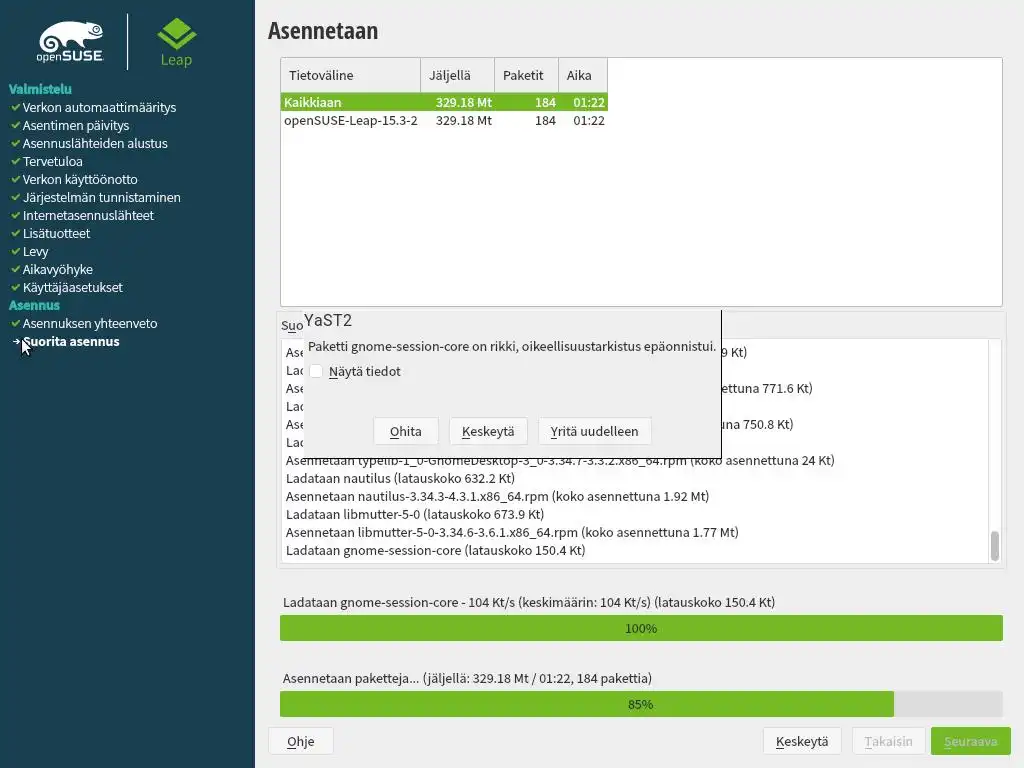Click the checkmark beside Levy

pyautogui.click(x=15, y=251)
